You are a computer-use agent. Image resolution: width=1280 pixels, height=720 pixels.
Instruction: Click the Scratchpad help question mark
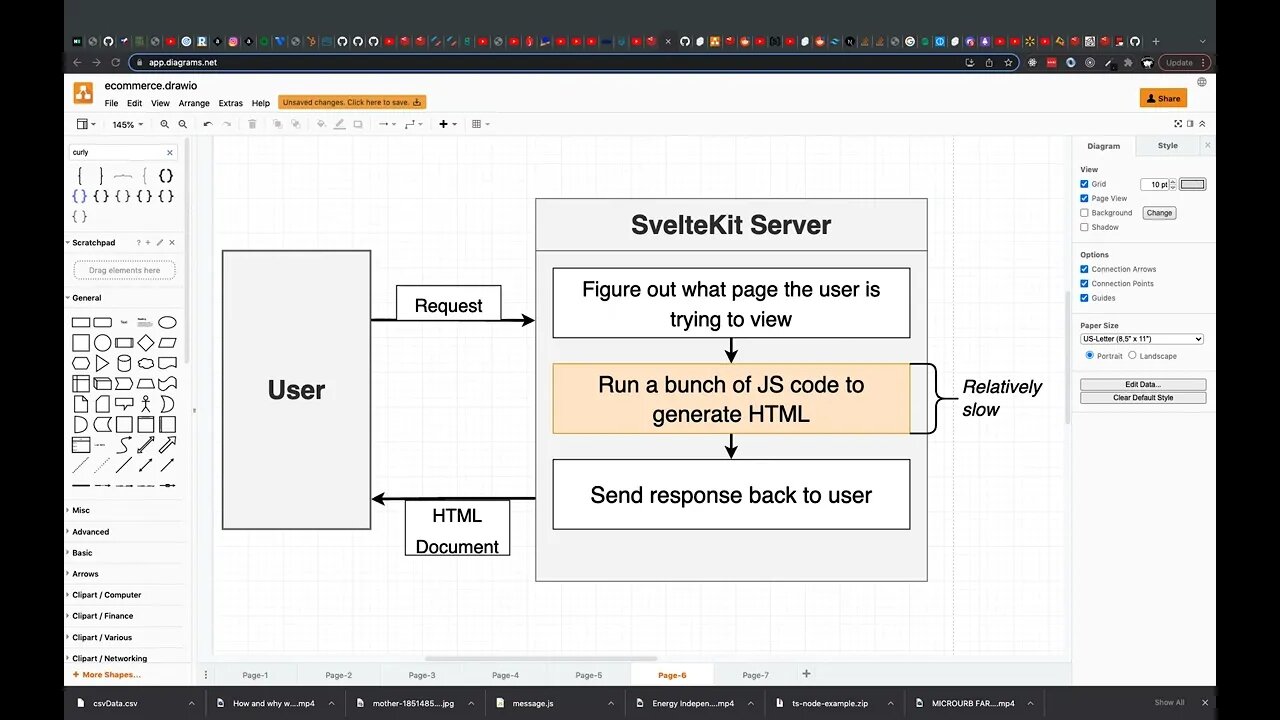click(x=139, y=243)
